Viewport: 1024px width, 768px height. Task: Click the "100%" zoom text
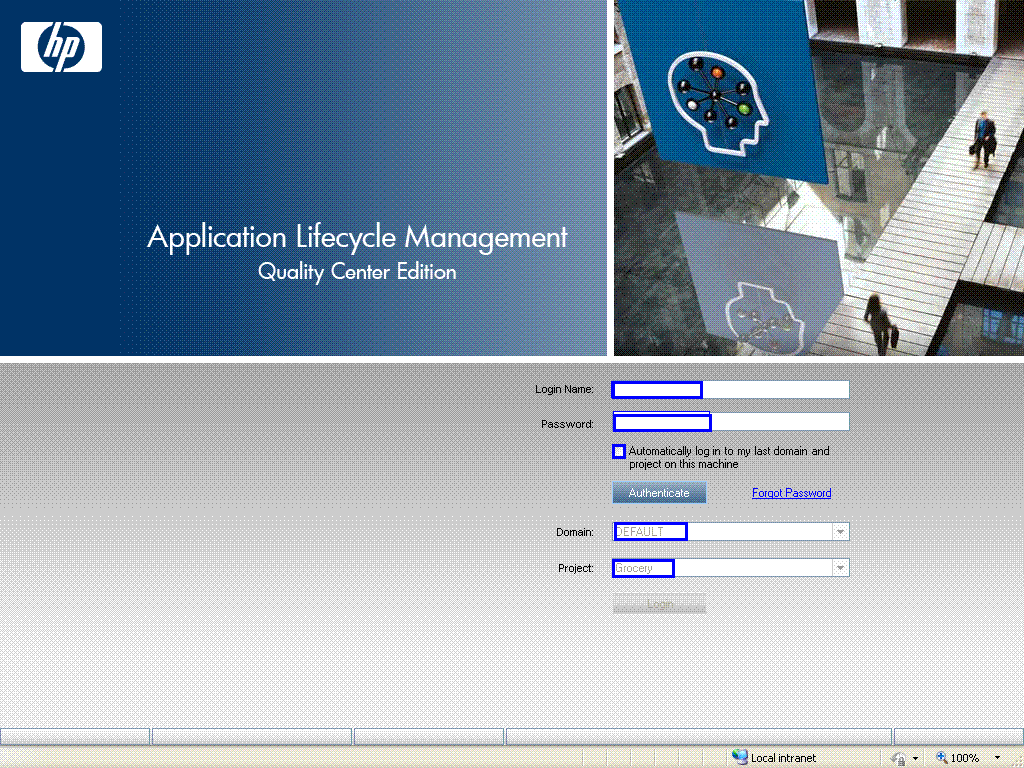click(965, 758)
